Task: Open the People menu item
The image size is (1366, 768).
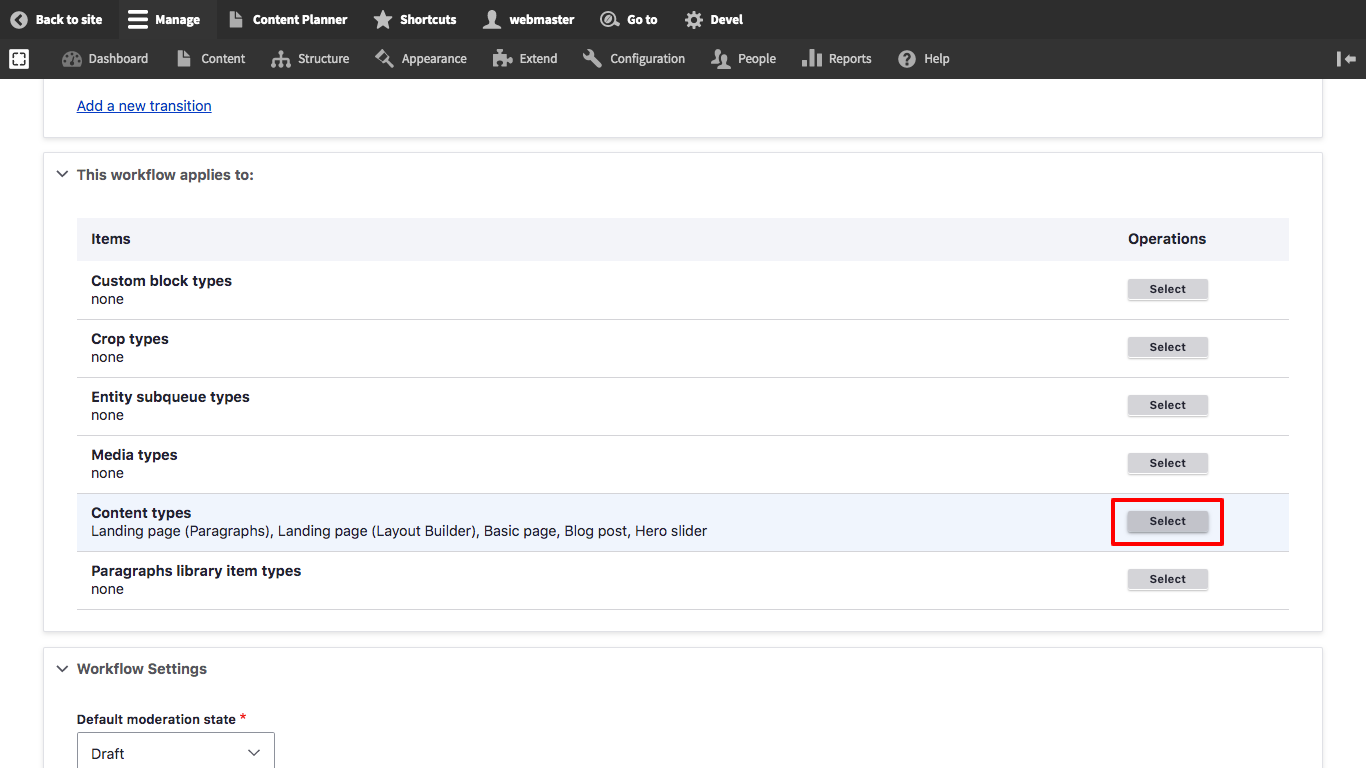Action: [743, 59]
